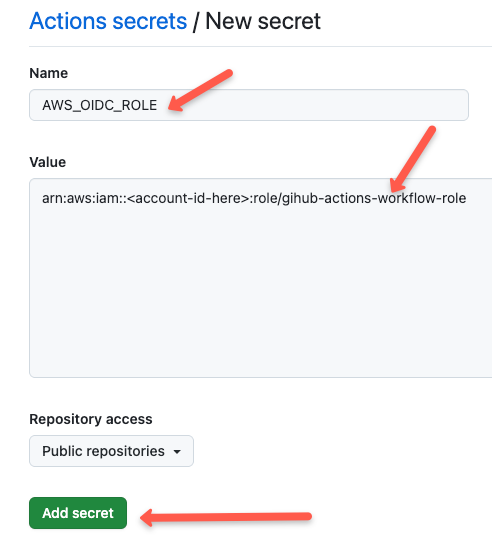Click the Name field label
The height and width of the screenshot is (543, 492).
click(x=48, y=73)
